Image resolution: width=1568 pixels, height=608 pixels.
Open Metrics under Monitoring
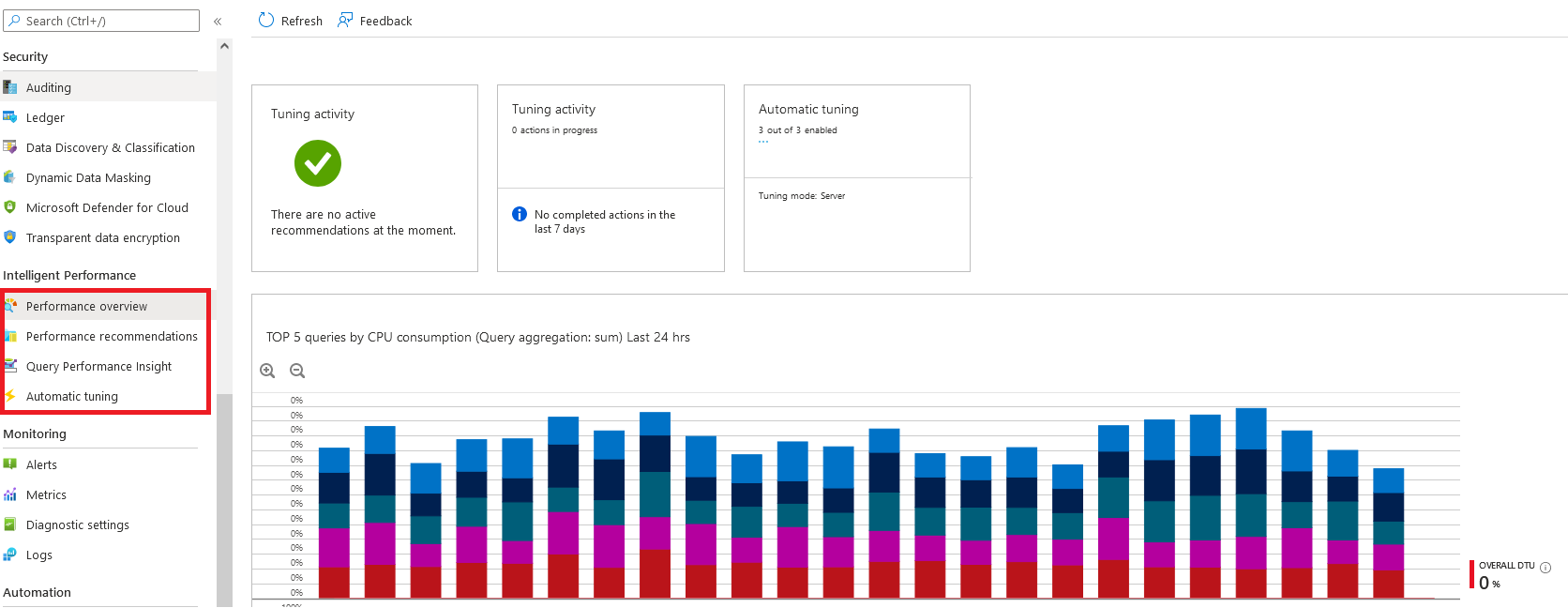[108, 494]
